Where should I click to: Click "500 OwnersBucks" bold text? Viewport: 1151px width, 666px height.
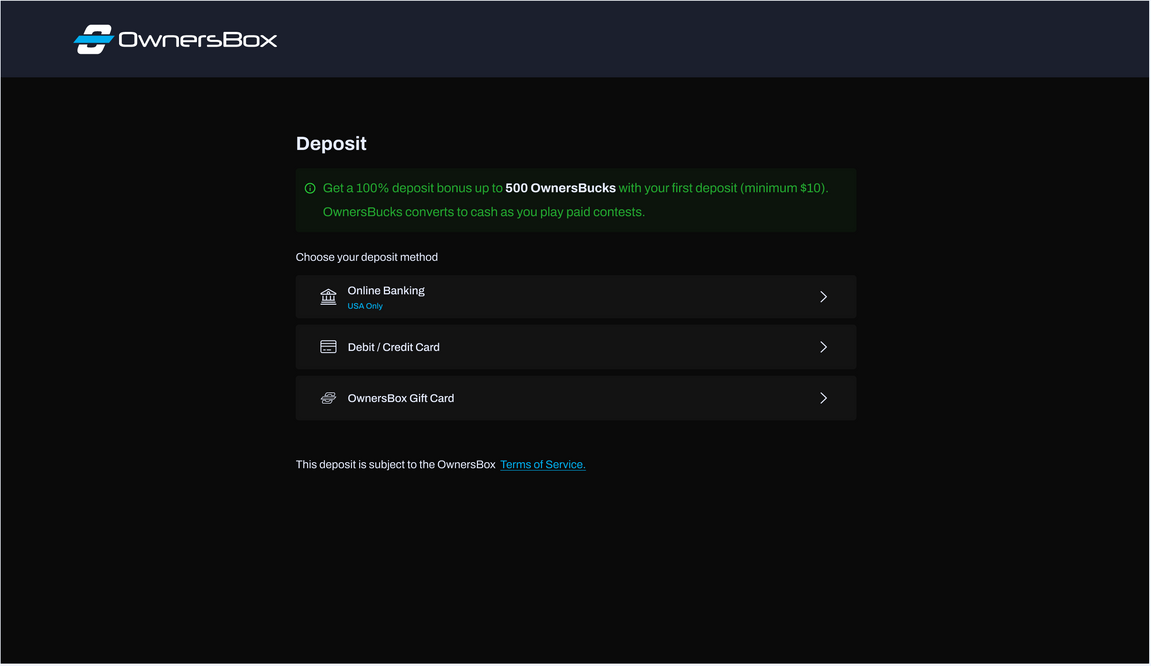pyautogui.click(x=560, y=188)
